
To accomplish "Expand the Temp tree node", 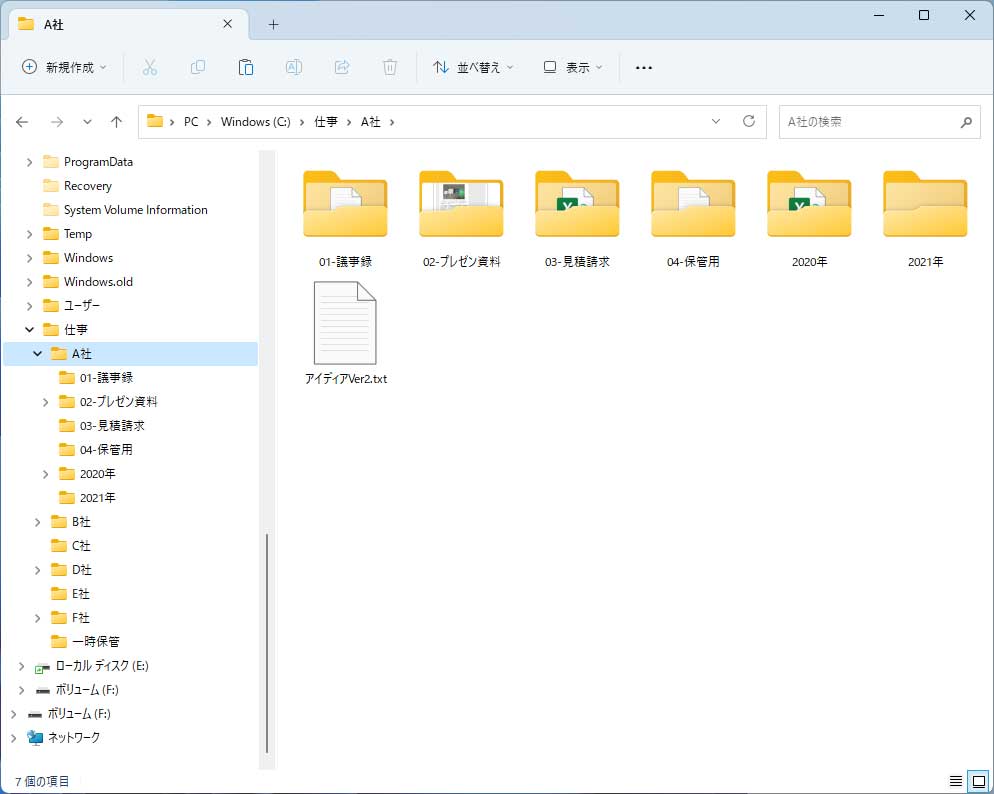I will pos(29,234).
